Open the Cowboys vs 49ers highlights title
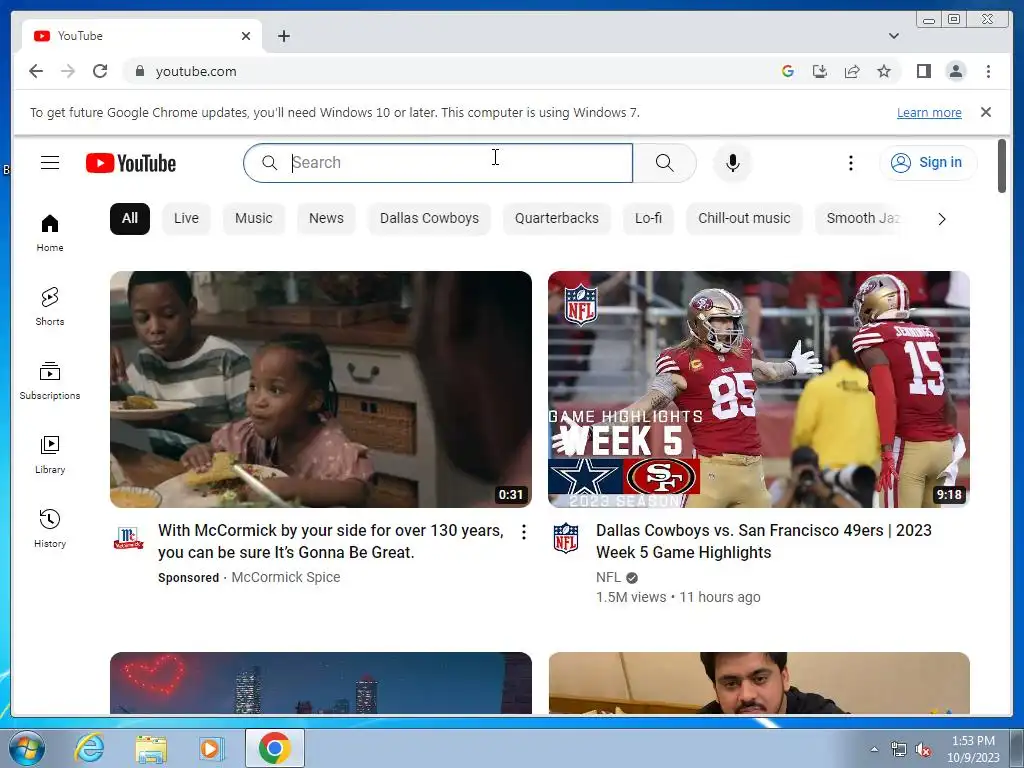Viewport: 1024px width, 768px height. (763, 541)
